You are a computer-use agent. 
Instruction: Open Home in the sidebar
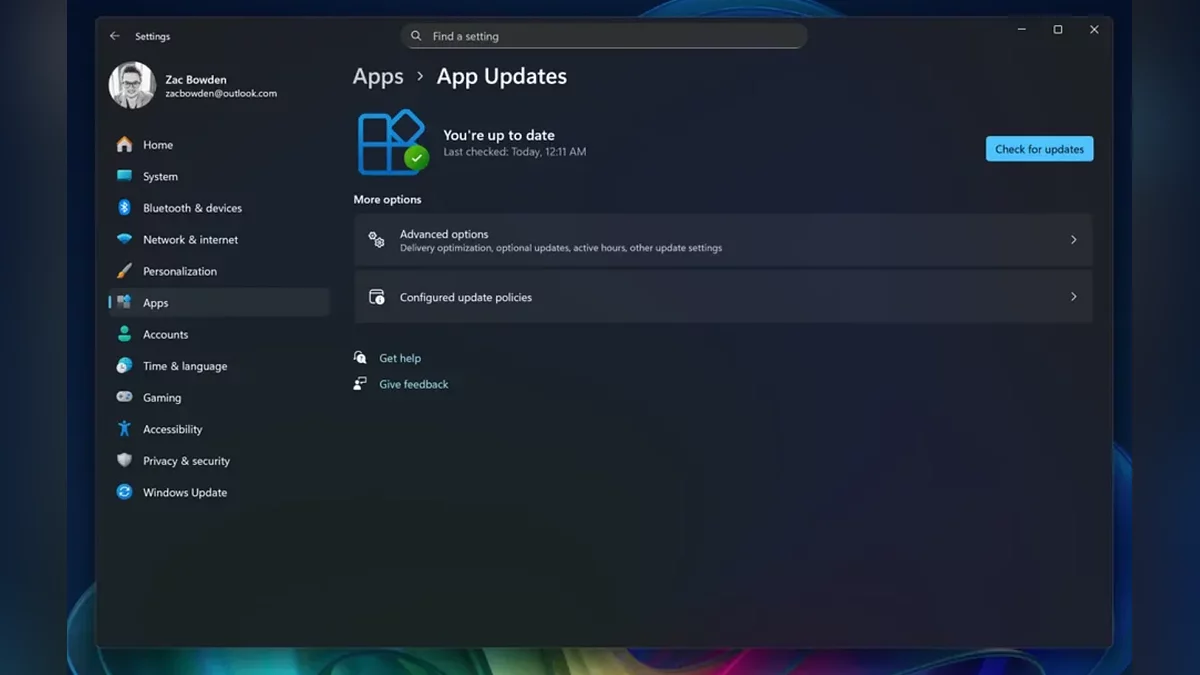[x=219, y=145]
